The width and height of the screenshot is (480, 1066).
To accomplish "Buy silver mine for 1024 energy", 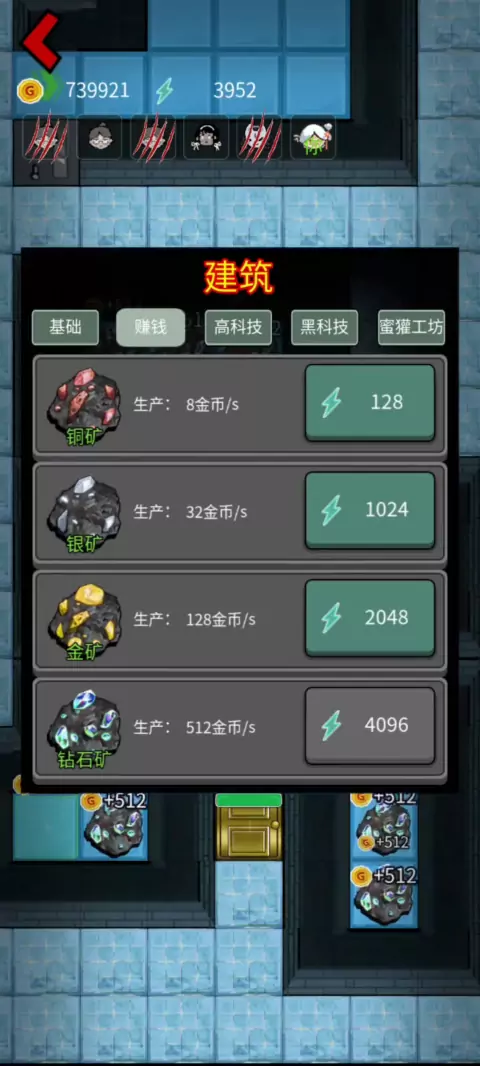I will point(370,510).
